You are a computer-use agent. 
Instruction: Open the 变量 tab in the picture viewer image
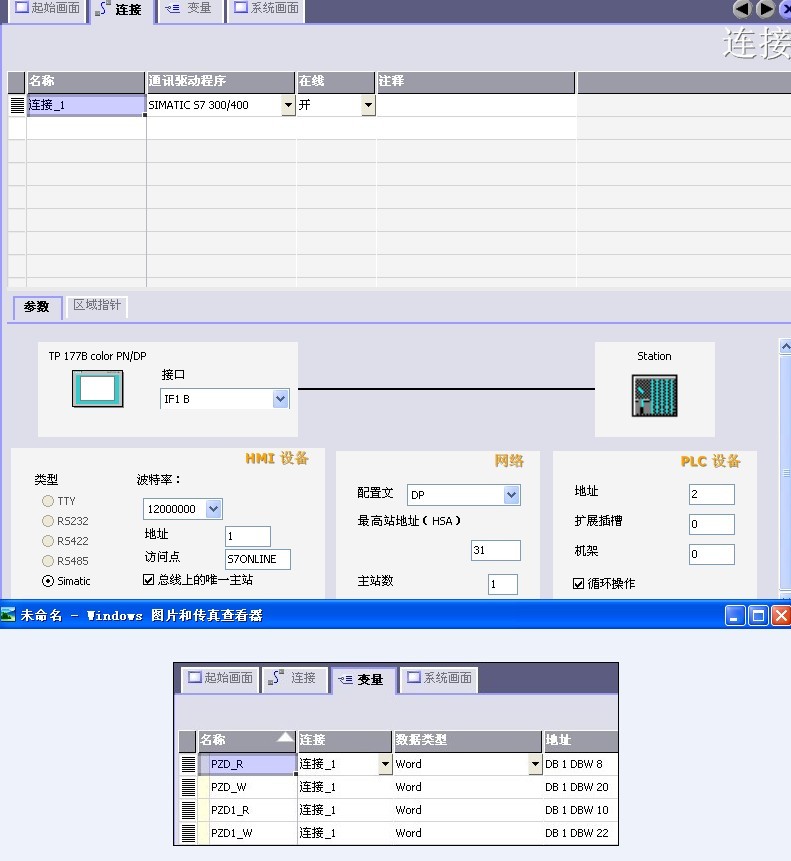(362, 680)
